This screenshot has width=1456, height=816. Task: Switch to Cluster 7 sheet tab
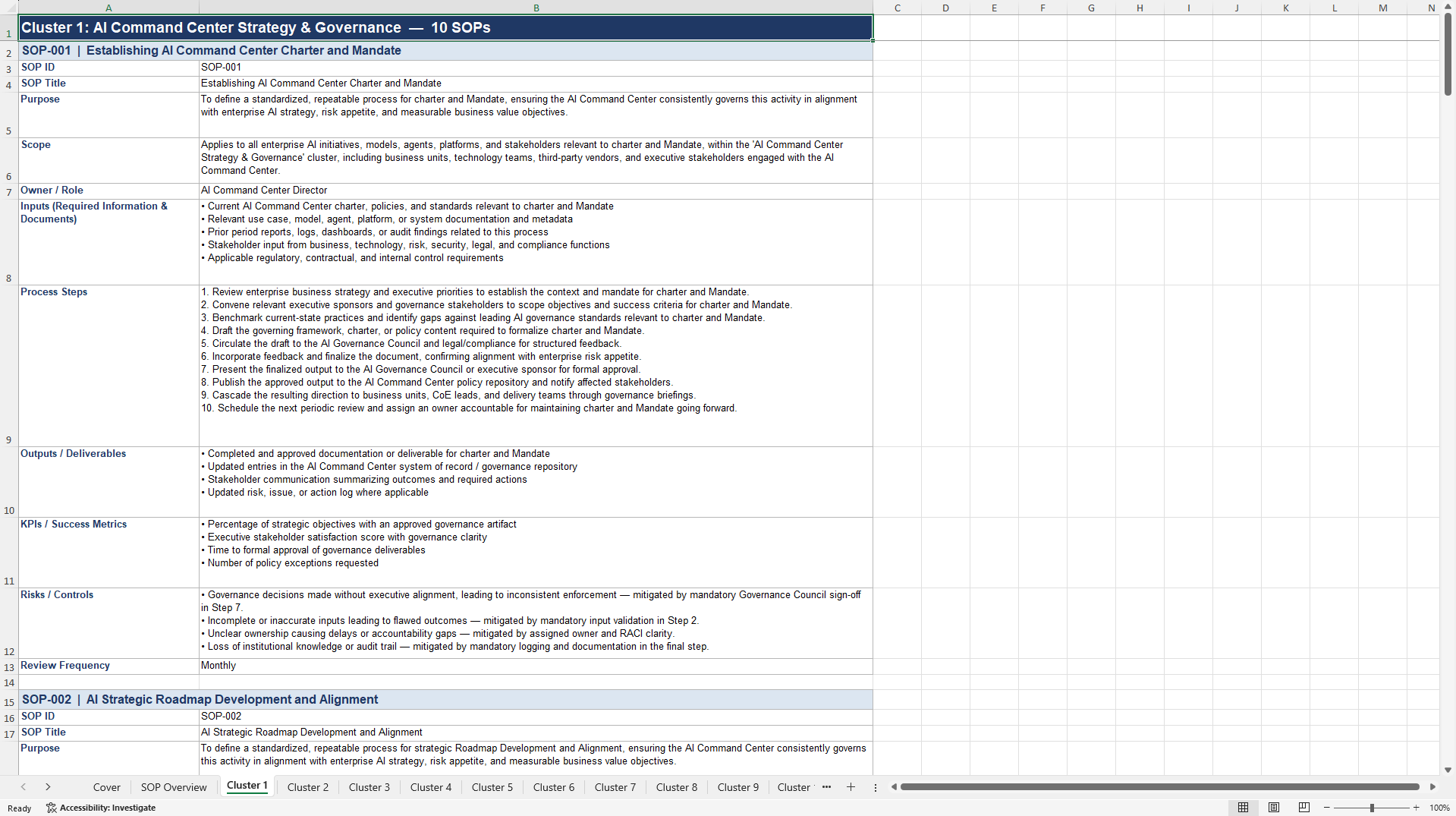615,787
